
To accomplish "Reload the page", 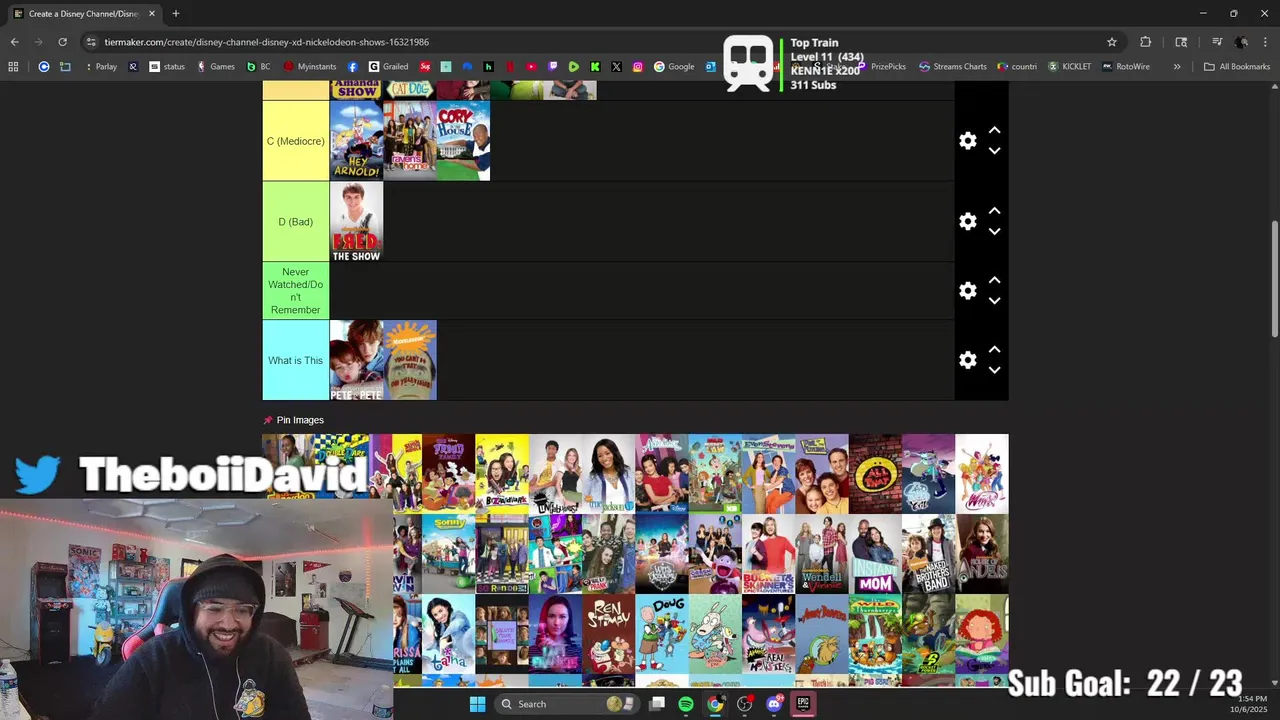I will [62, 42].
